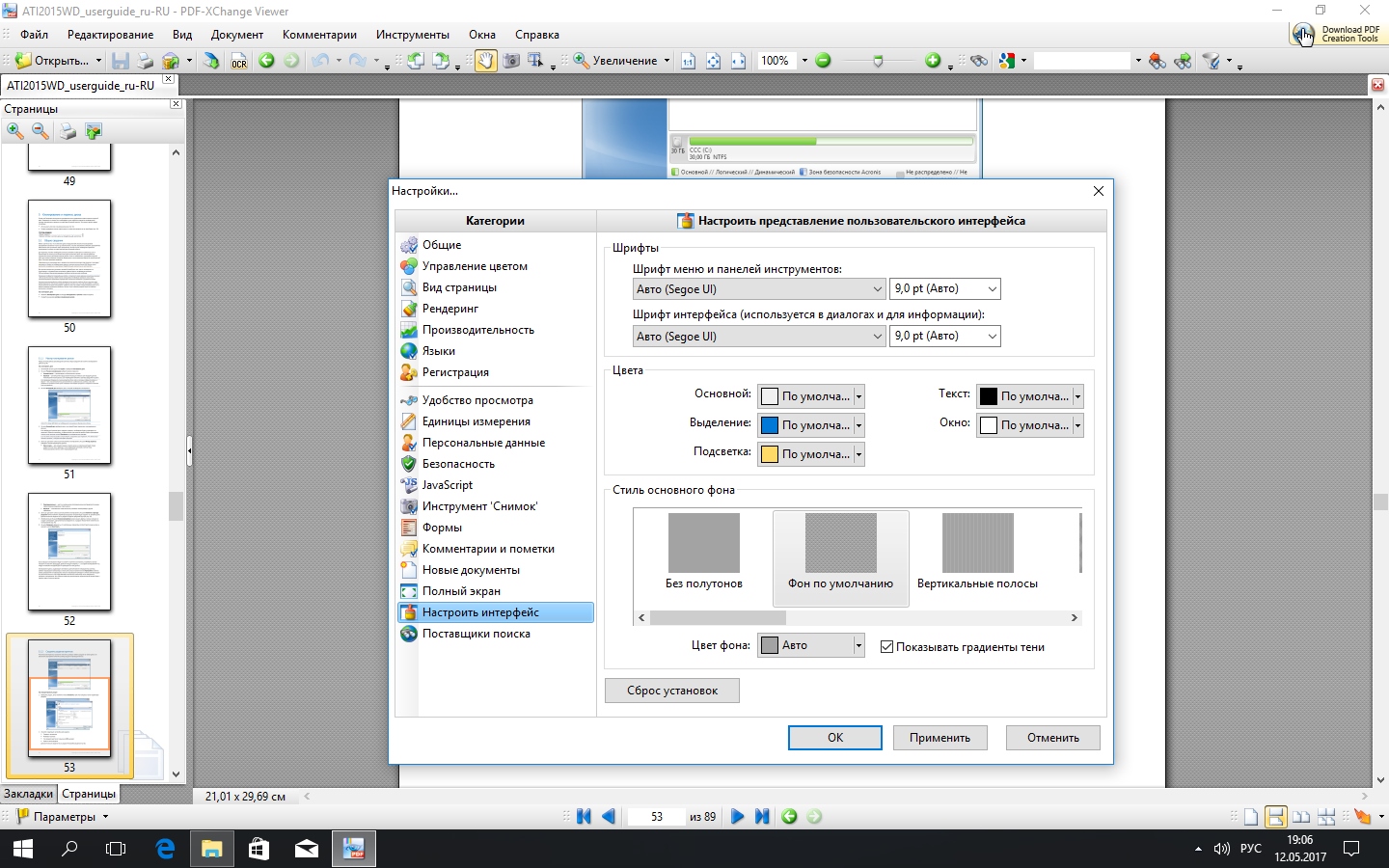Image resolution: width=1389 pixels, height=868 pixels.
Task: Open the 100% zoom level dropdown
Action: [804, 61]
